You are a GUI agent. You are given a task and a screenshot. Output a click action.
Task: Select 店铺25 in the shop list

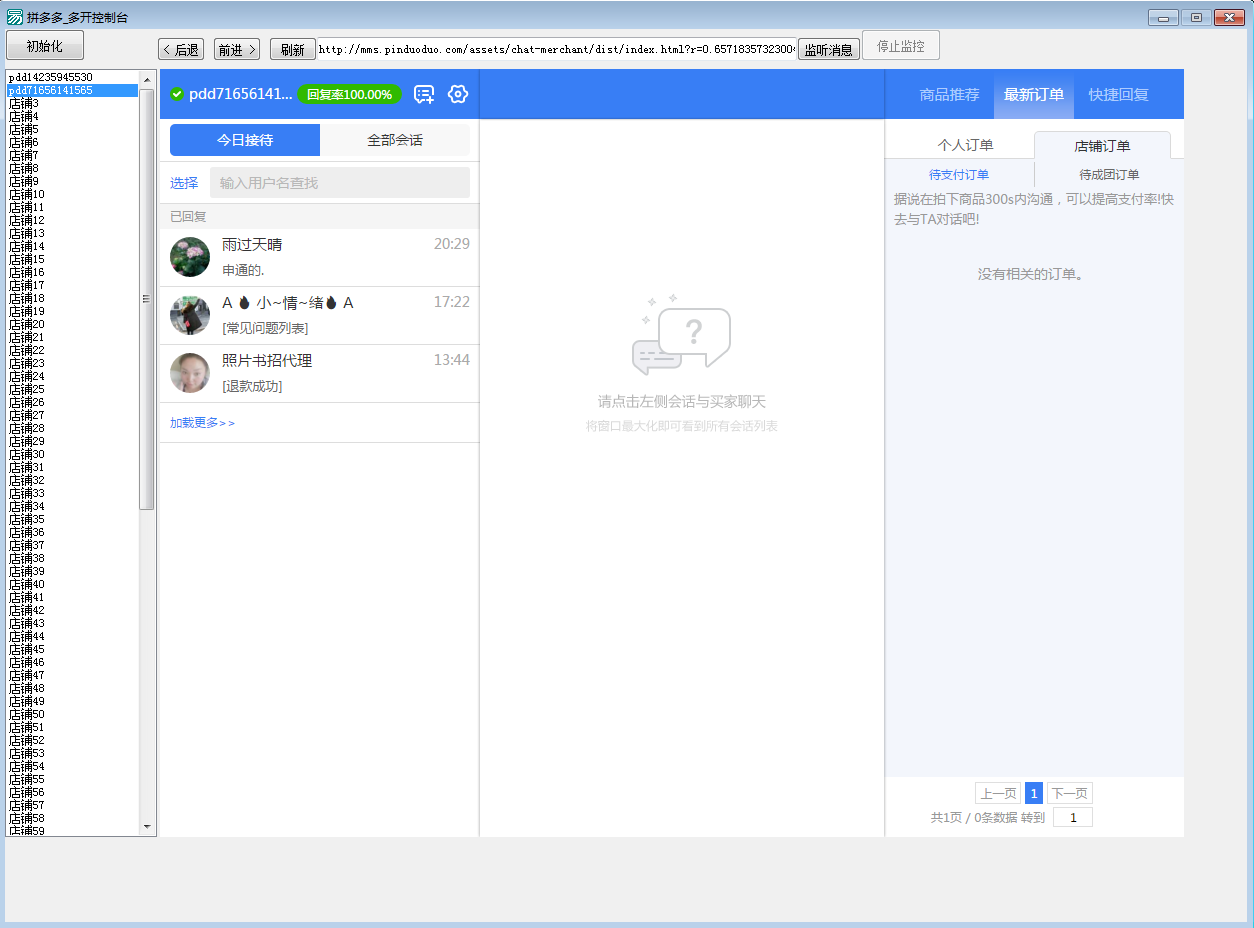tap(72, 389)
